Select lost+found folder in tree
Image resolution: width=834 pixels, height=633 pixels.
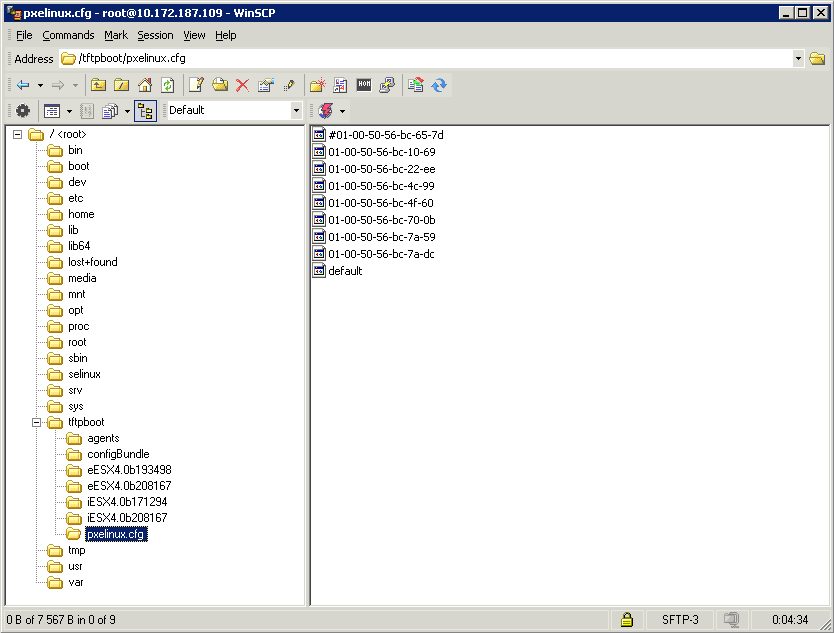(x=93, y=262)
